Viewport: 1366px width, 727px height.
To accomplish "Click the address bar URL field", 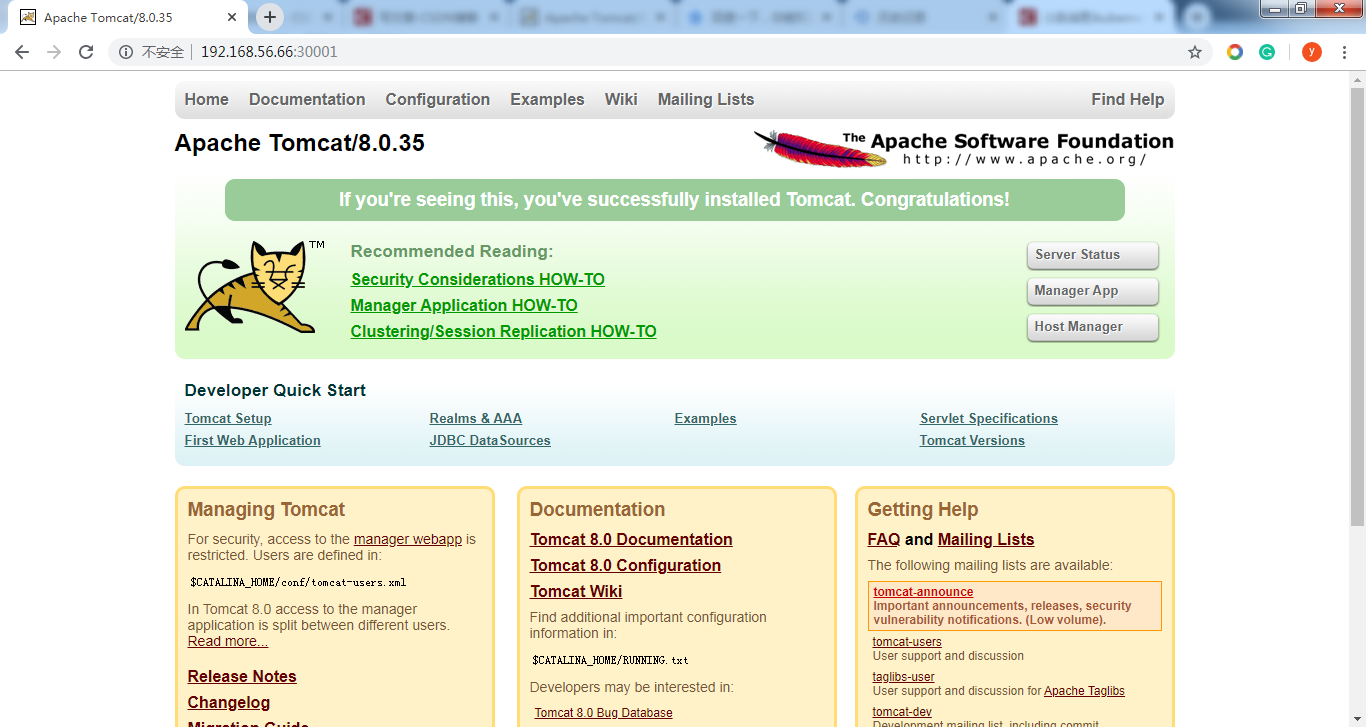I will click(x=660, y=52).
